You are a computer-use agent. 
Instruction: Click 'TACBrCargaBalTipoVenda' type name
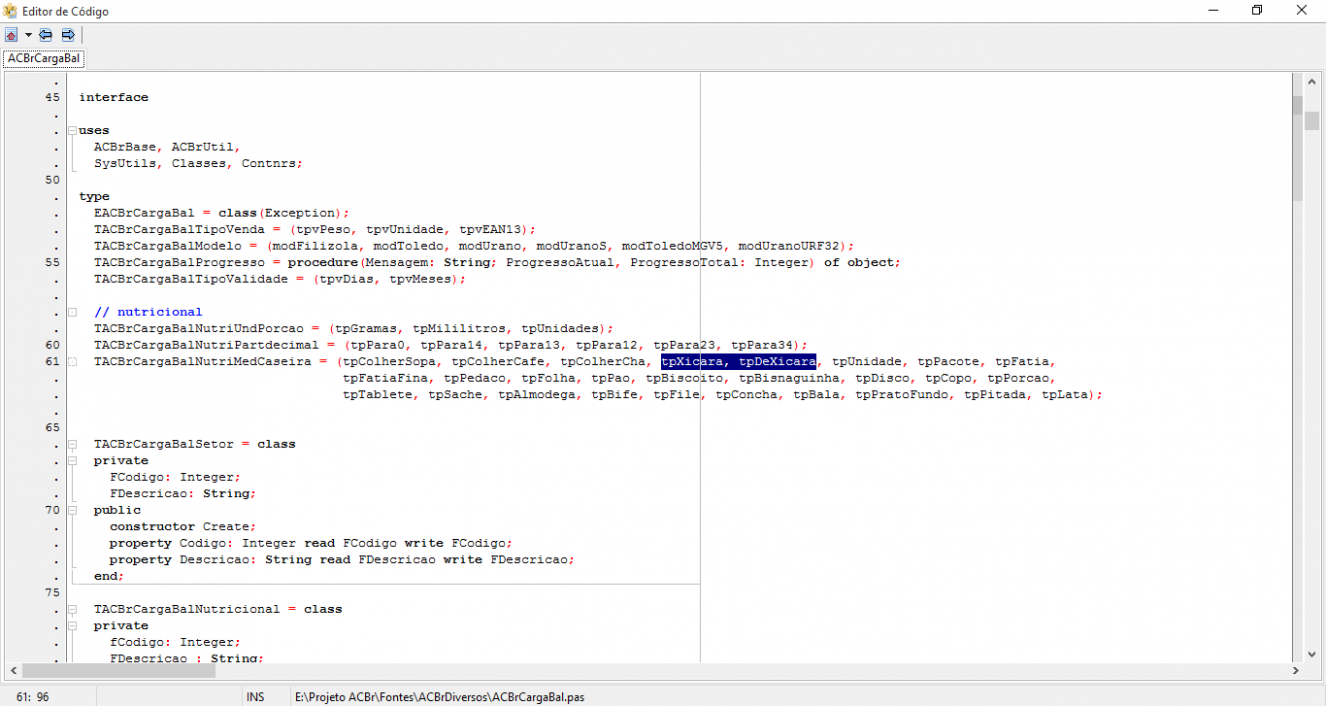[x=179, y=229]
